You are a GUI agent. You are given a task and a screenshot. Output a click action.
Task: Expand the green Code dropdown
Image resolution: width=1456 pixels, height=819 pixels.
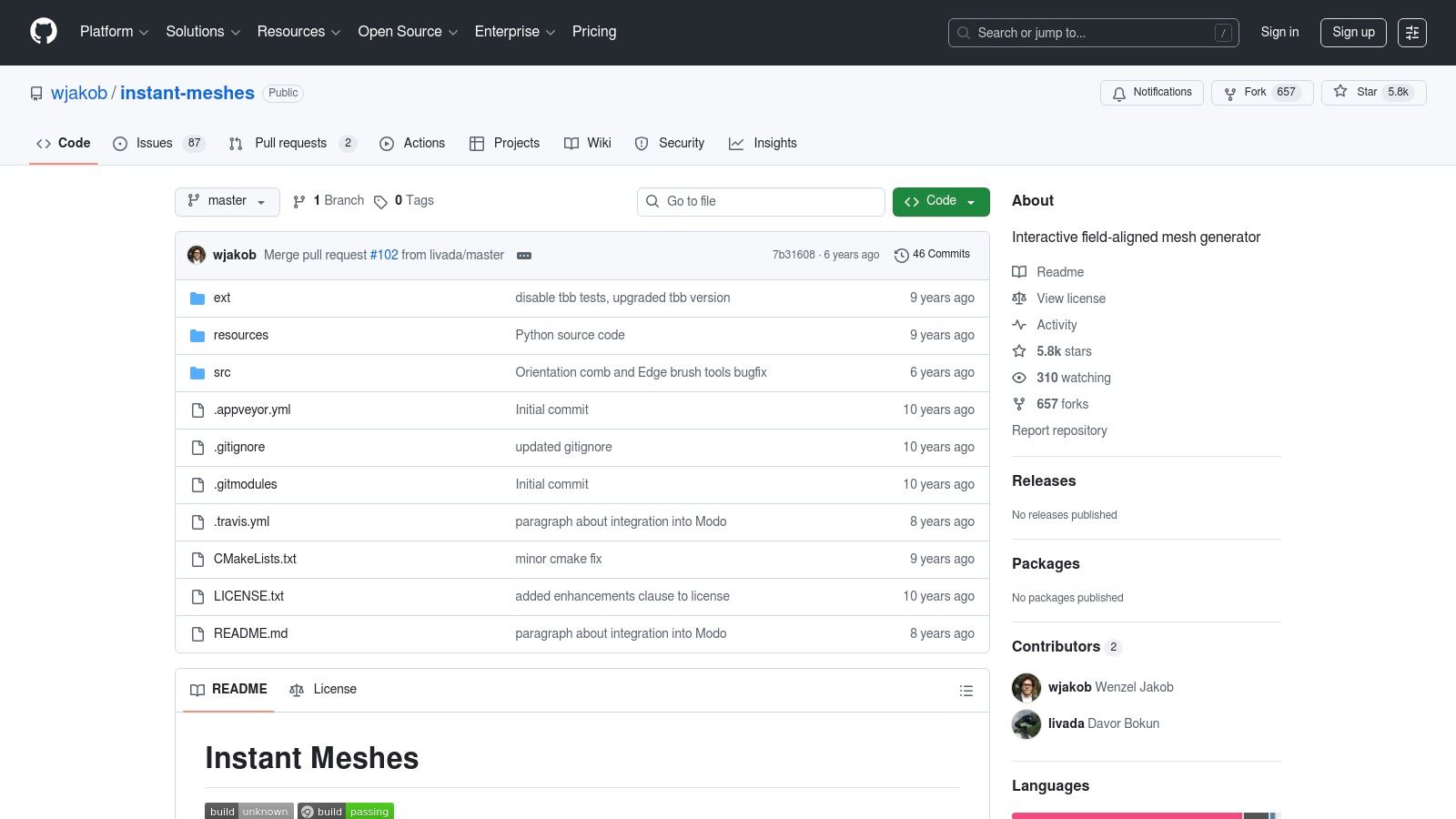point(941,201)
